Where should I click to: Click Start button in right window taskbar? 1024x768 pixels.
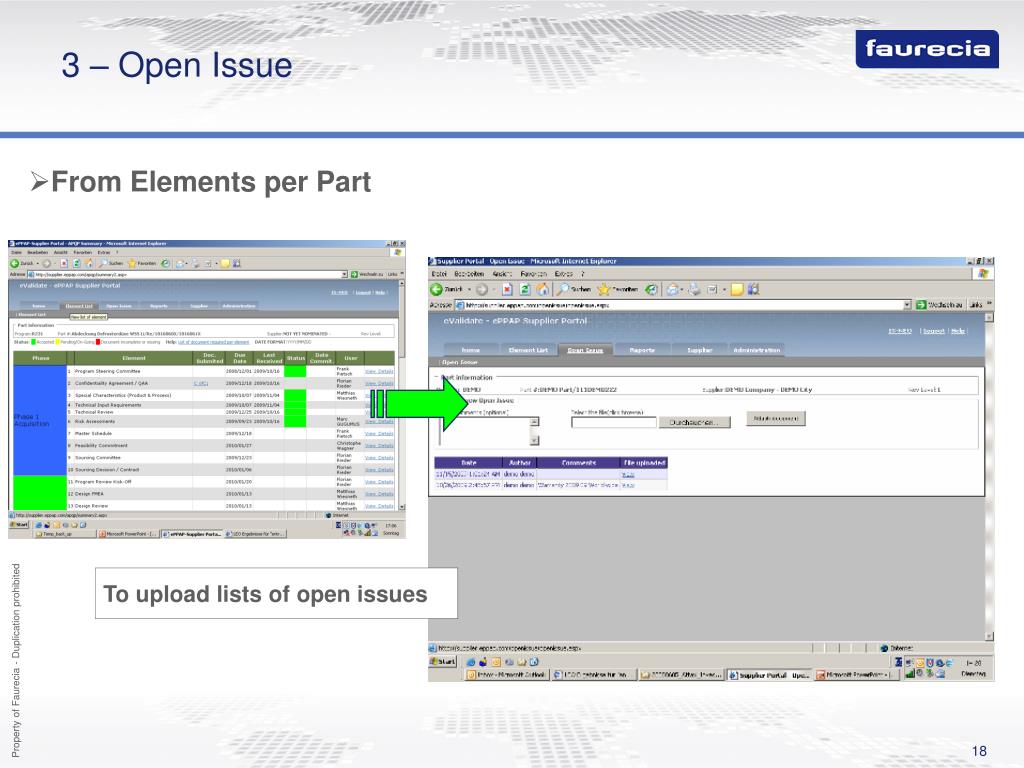pyautogui.click(x=443, y=662)
